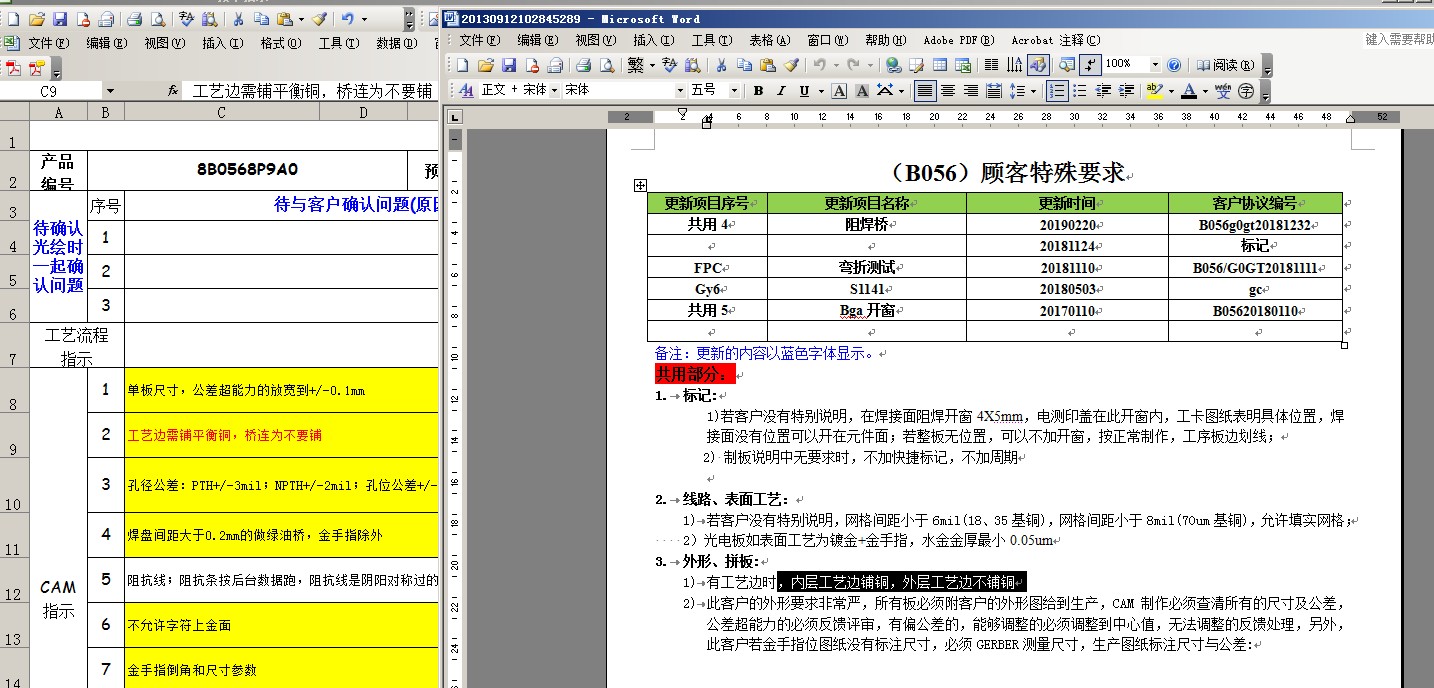Open Word Adobe PDF(B) menu
Image resolution: width=1434 pixels, height=688 pixels.
point(958,40)
